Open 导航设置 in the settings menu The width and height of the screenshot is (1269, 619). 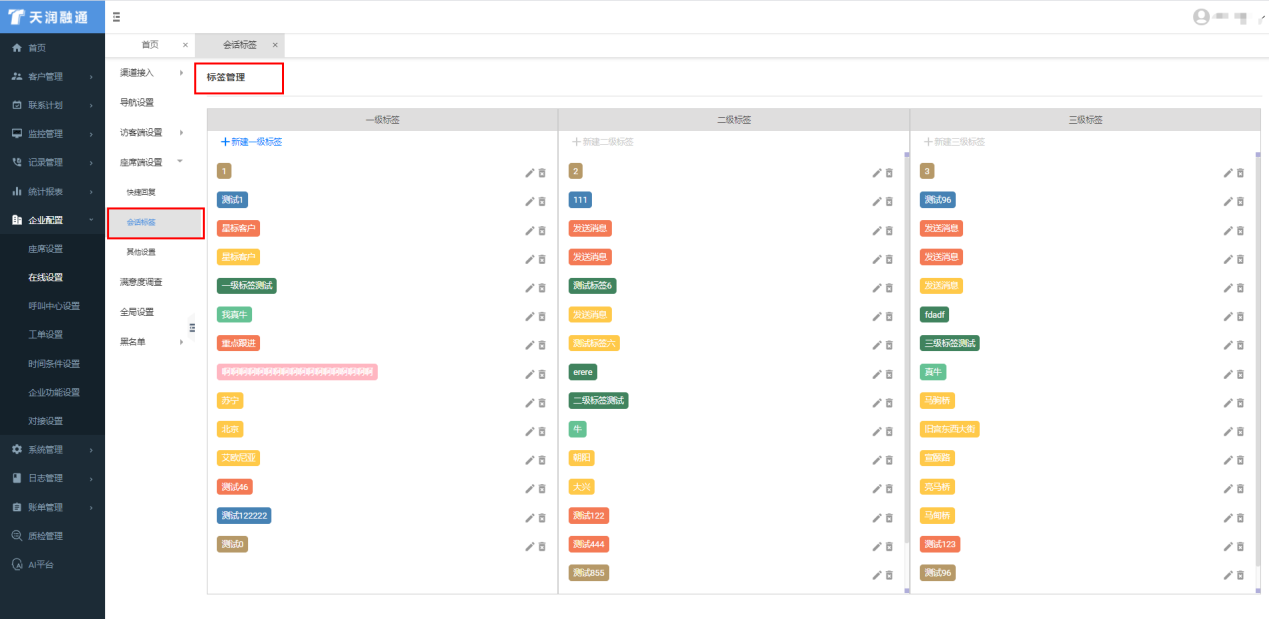tap(137, 102)
